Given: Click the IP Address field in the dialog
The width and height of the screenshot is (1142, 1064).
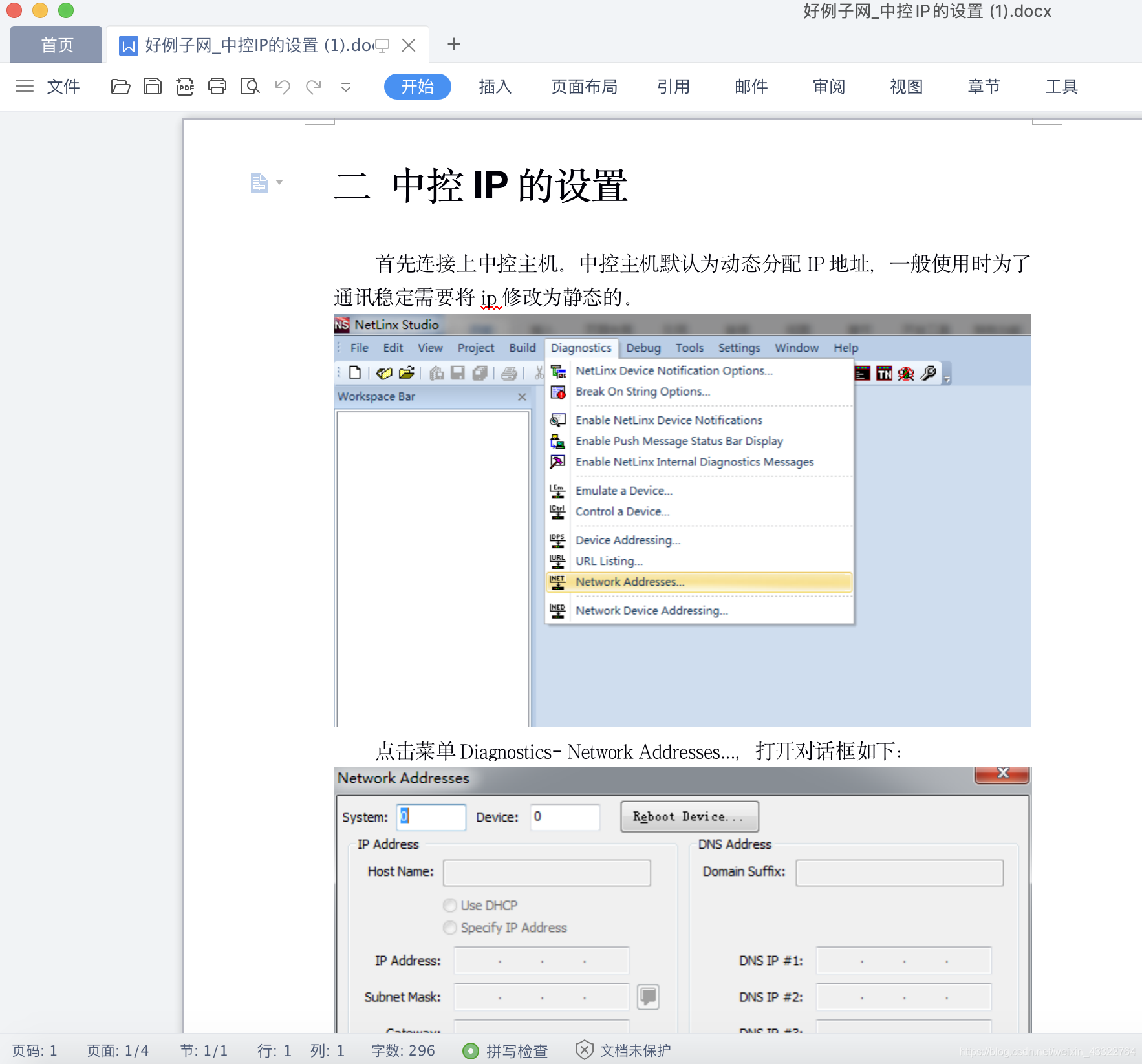Looking at the screenshot, I should coord(542,961).
